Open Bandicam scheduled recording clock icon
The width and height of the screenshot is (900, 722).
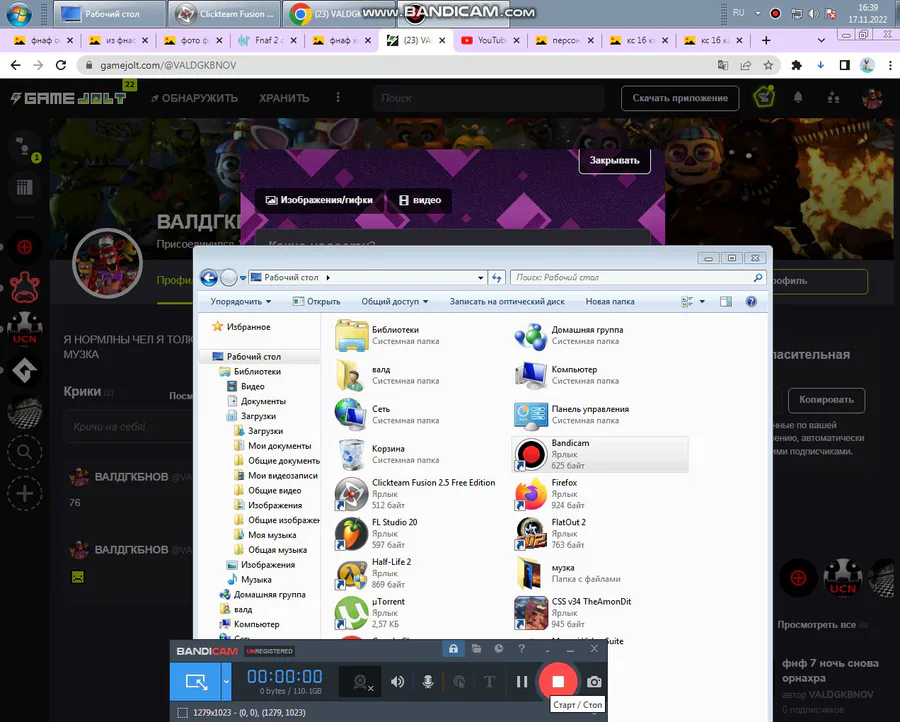pyautogui.click(x=499, y=649)
